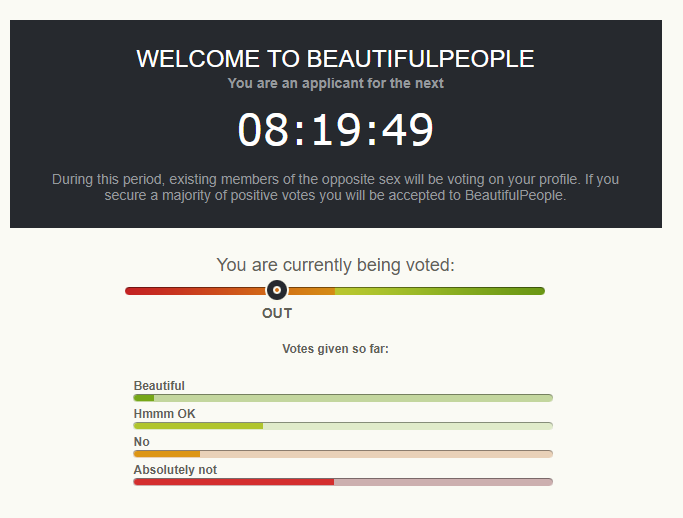Click the orange section of the voting meter
The height and width of the screenshot is (518, 683).
click(312, 291)
